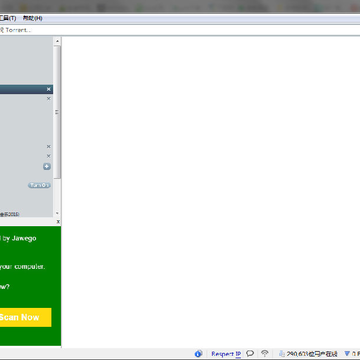Close the sidebar entry just below the highlighted row

48,98
